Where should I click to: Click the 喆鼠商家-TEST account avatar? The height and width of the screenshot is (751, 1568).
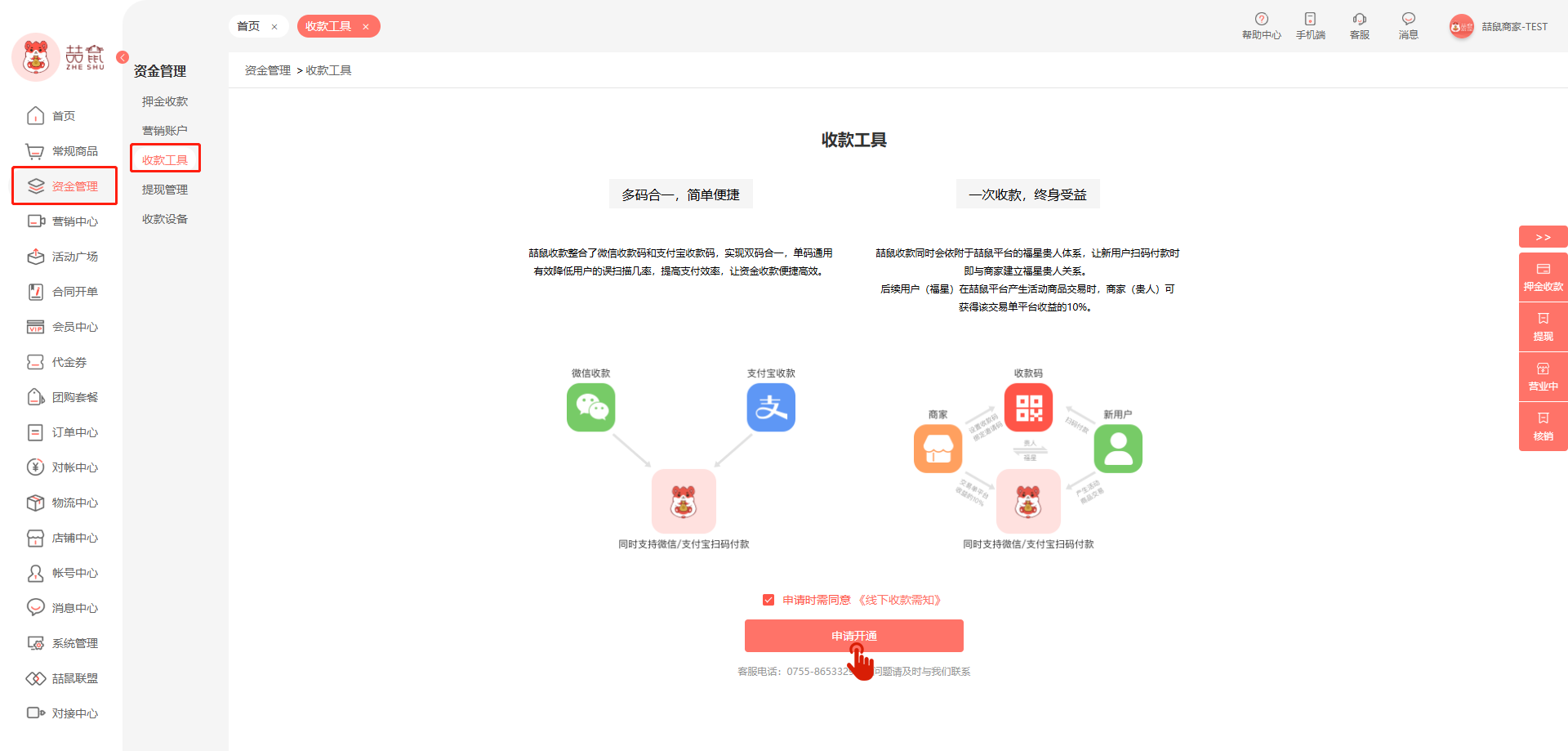(x=1462, y=27)
